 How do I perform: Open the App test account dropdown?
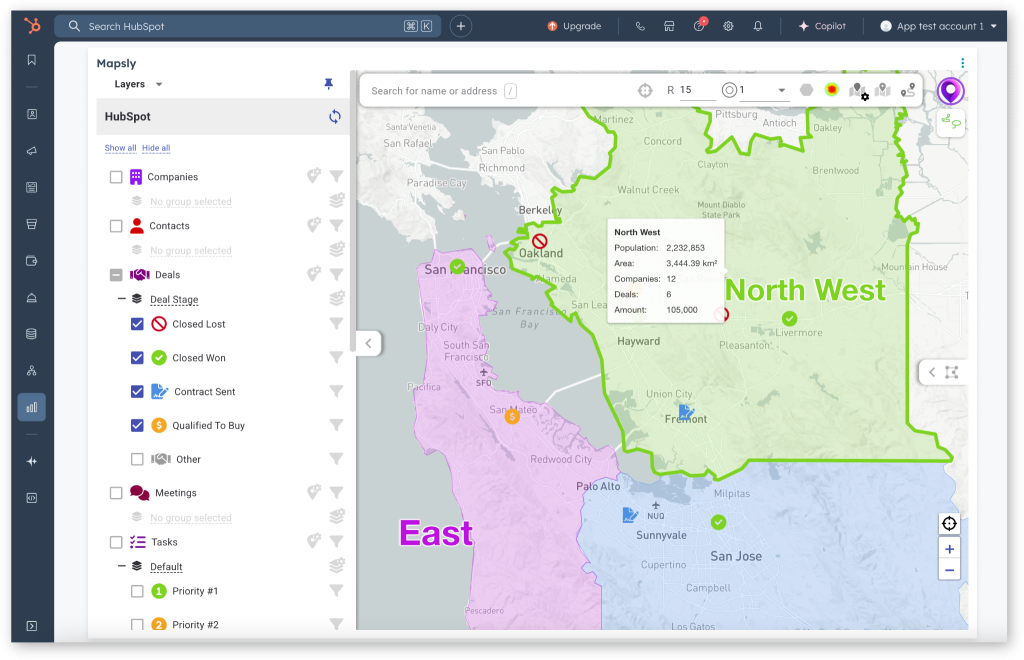click(x=939, y=26)
